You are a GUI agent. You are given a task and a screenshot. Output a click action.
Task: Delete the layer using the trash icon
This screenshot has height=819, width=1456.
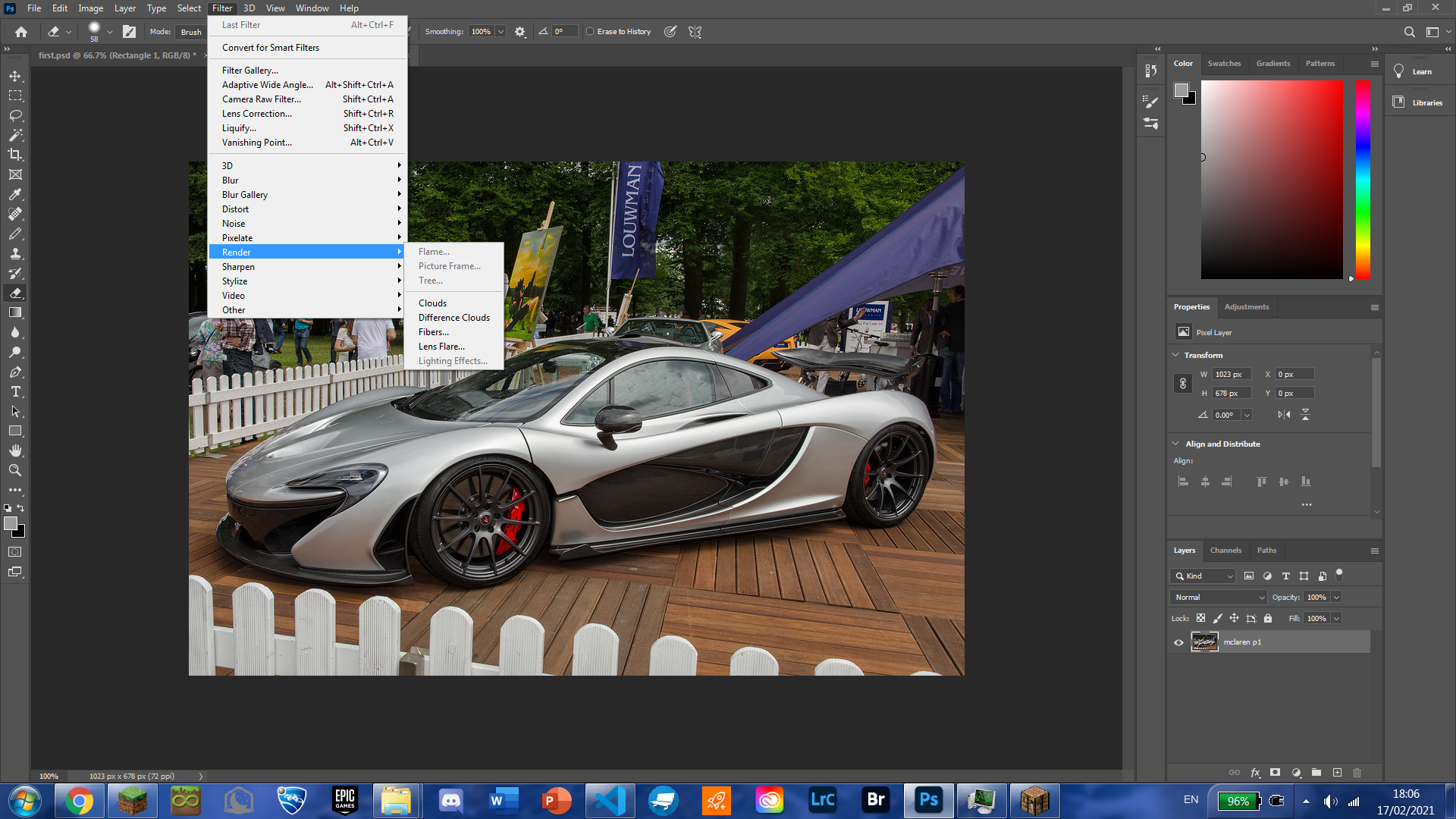(1356, 773)
